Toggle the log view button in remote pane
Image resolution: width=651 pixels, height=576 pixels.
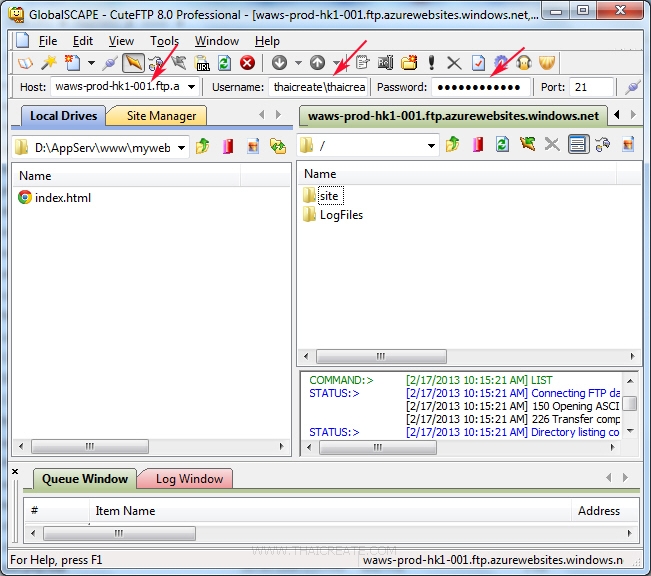(578, 145)
